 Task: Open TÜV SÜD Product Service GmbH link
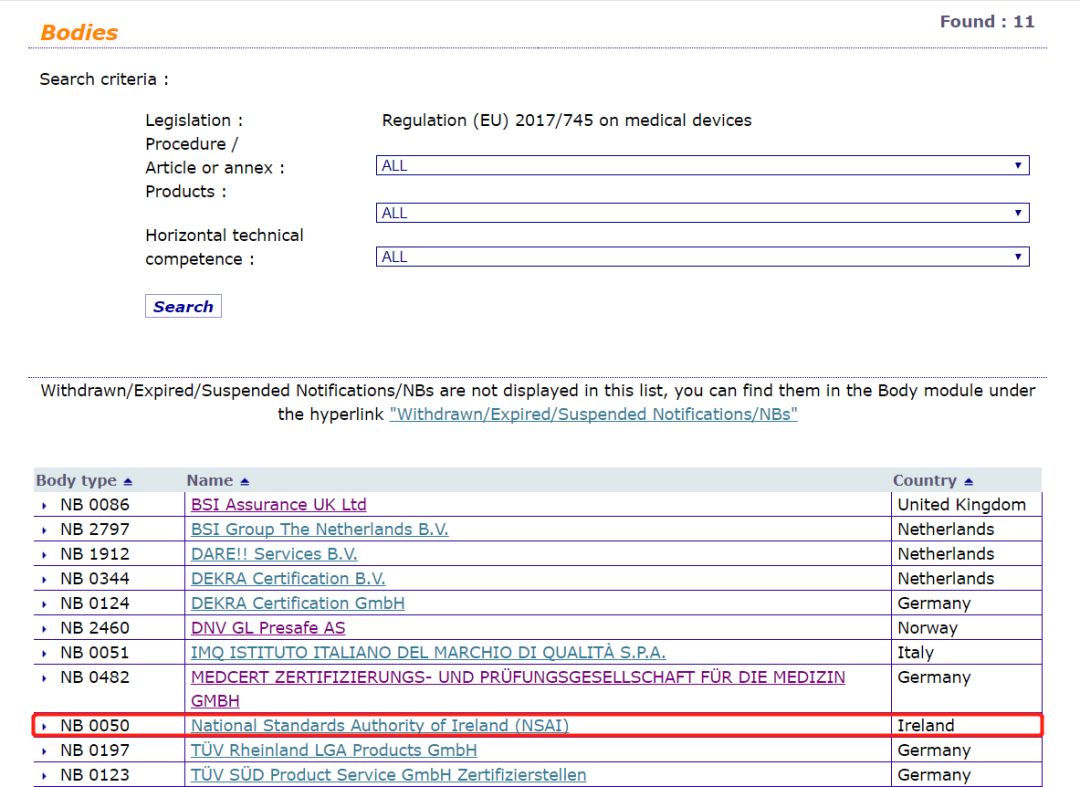[388, 775]
